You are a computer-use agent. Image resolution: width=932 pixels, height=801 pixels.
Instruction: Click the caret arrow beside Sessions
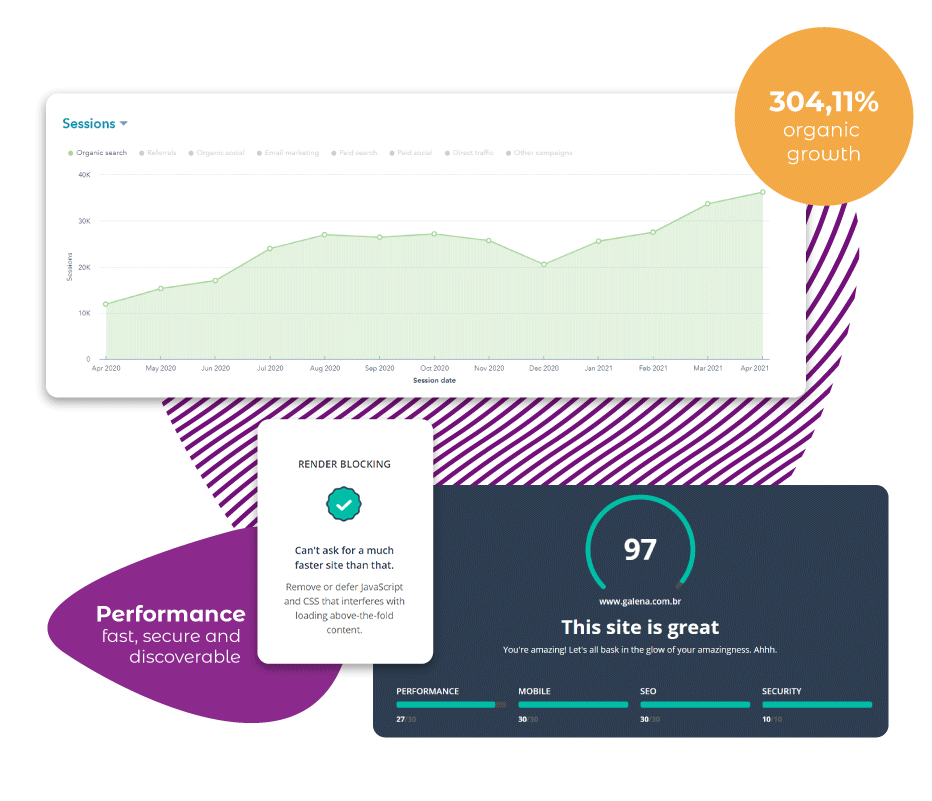pos(124,124)
